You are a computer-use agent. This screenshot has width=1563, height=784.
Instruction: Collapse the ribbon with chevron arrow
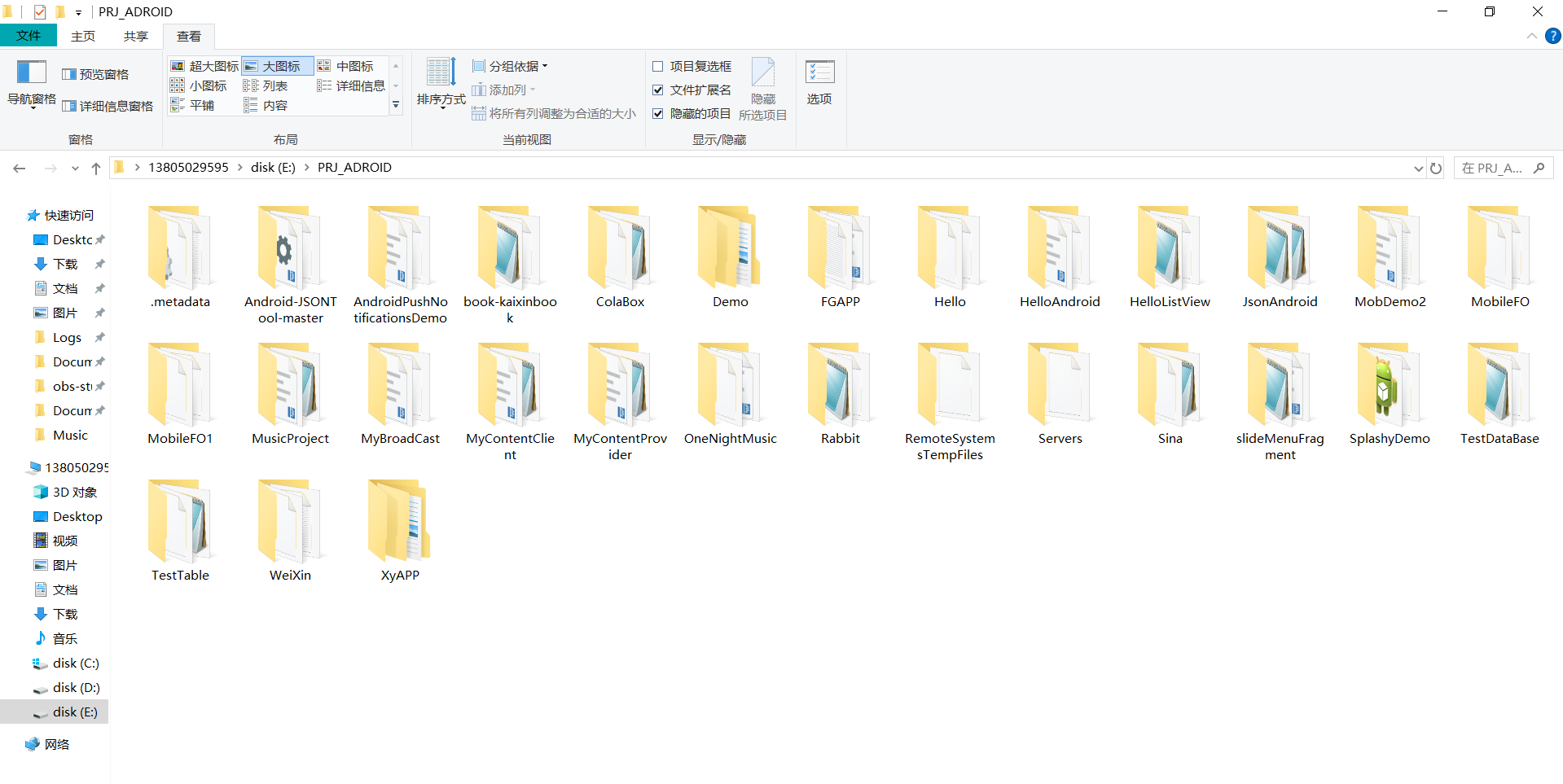(1531, 36)
